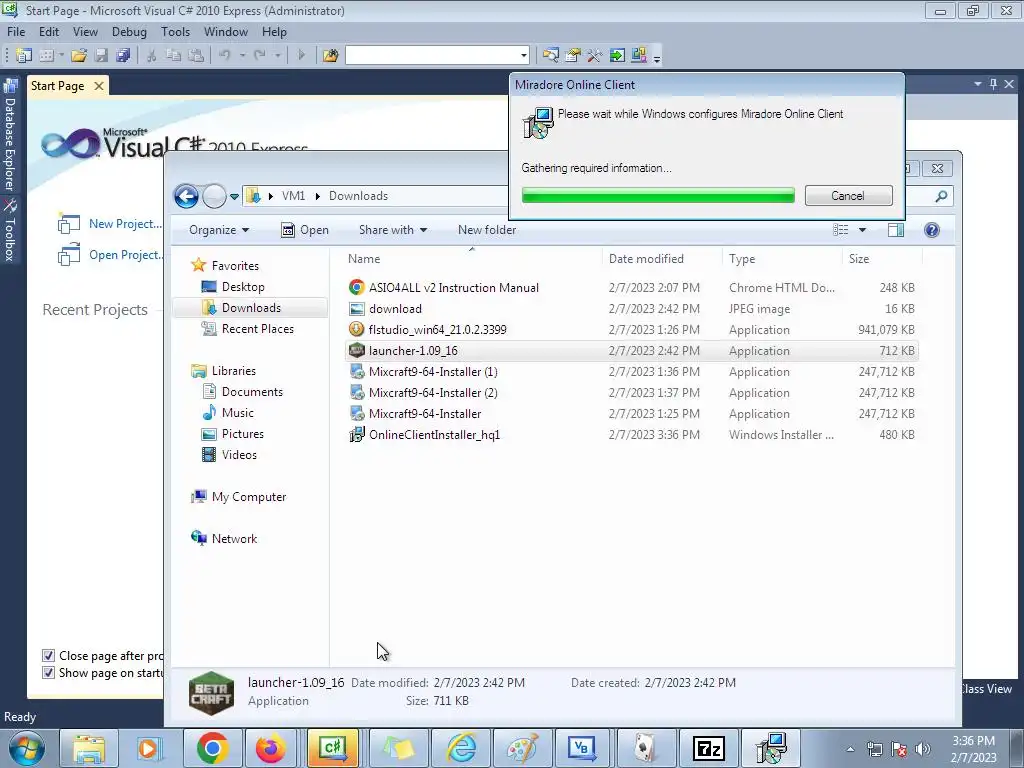The height and width of the screenshot is (768, 1024).
Task: Open the Debug menu
Action: click(x=129, y=32)
